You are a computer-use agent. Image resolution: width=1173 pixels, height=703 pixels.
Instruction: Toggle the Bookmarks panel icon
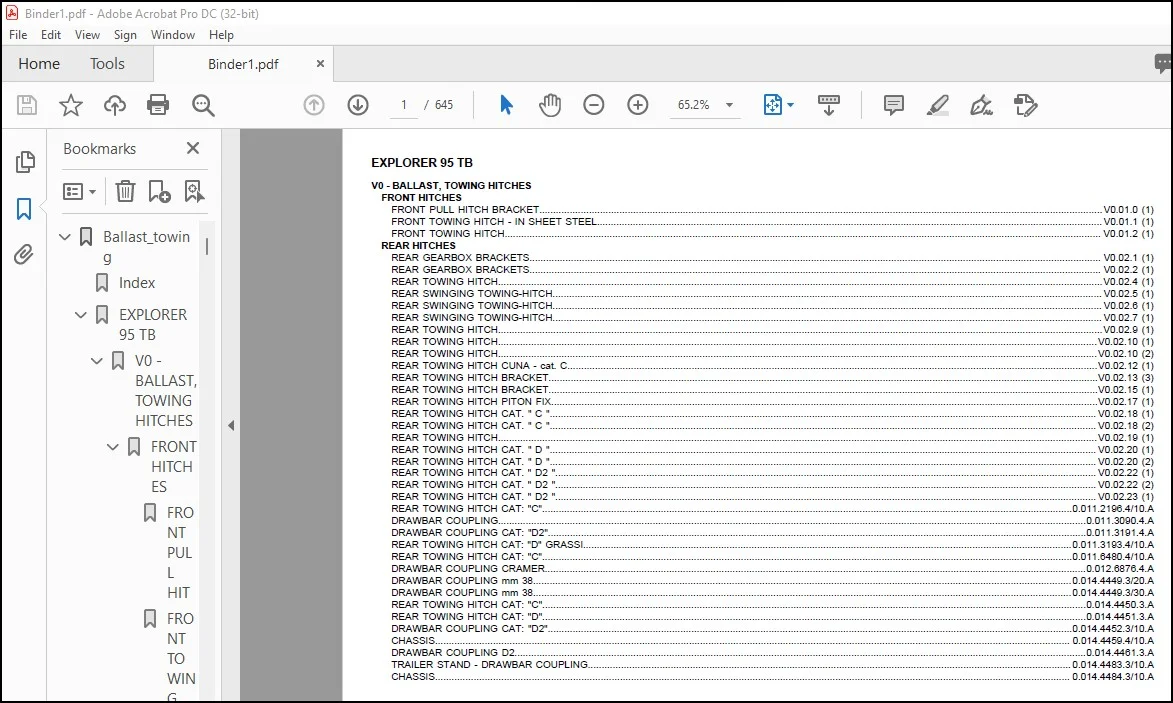[x=24, y=209]
